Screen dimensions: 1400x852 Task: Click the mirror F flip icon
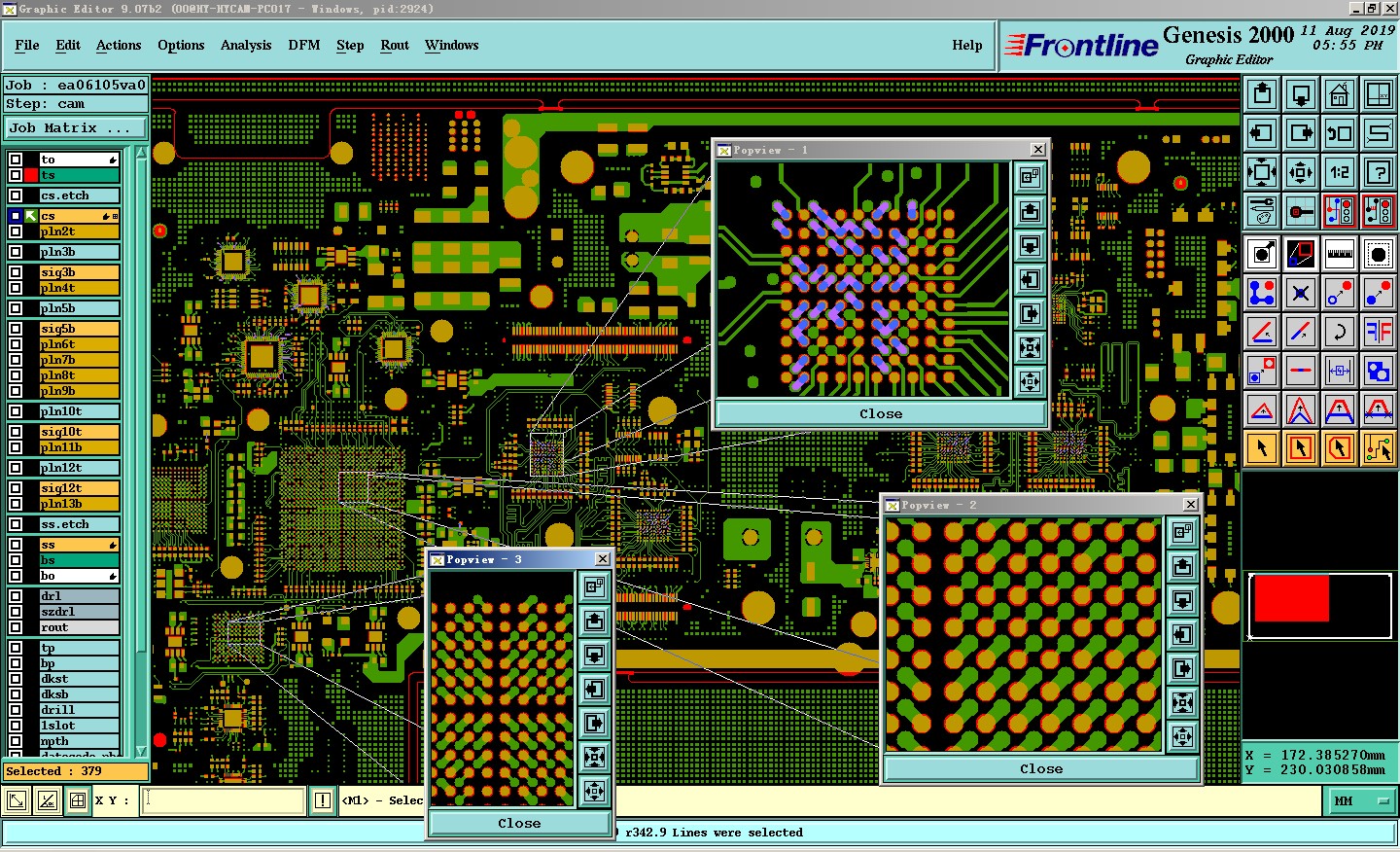tap(1379, 332)
